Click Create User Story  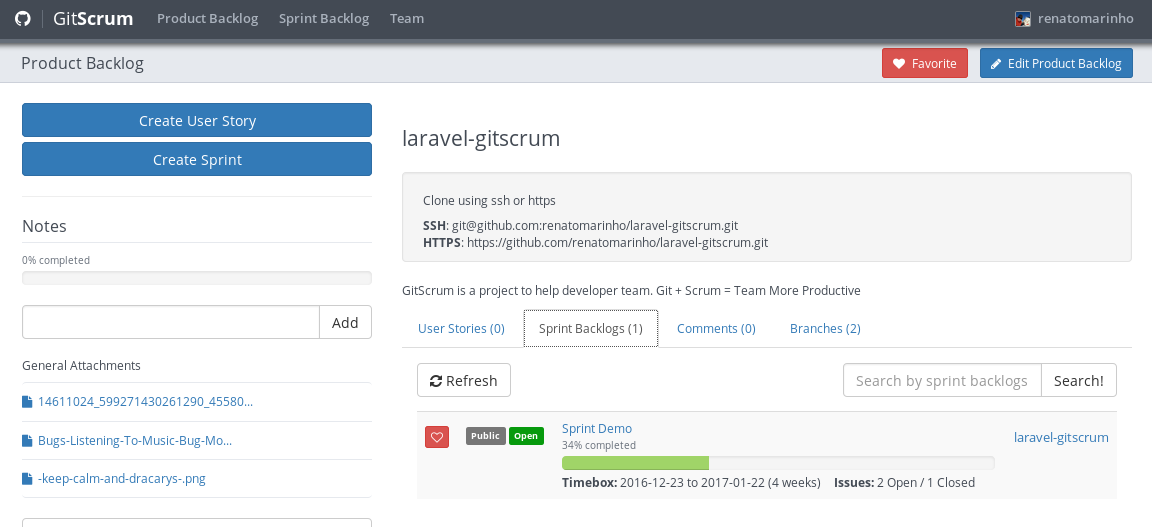pyautogui.click(x=197, y=121)
